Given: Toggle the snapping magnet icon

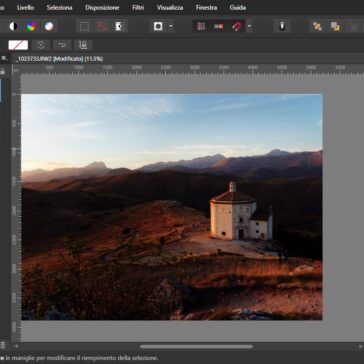Looking at the screenshot, I should [x=237, y=26].
